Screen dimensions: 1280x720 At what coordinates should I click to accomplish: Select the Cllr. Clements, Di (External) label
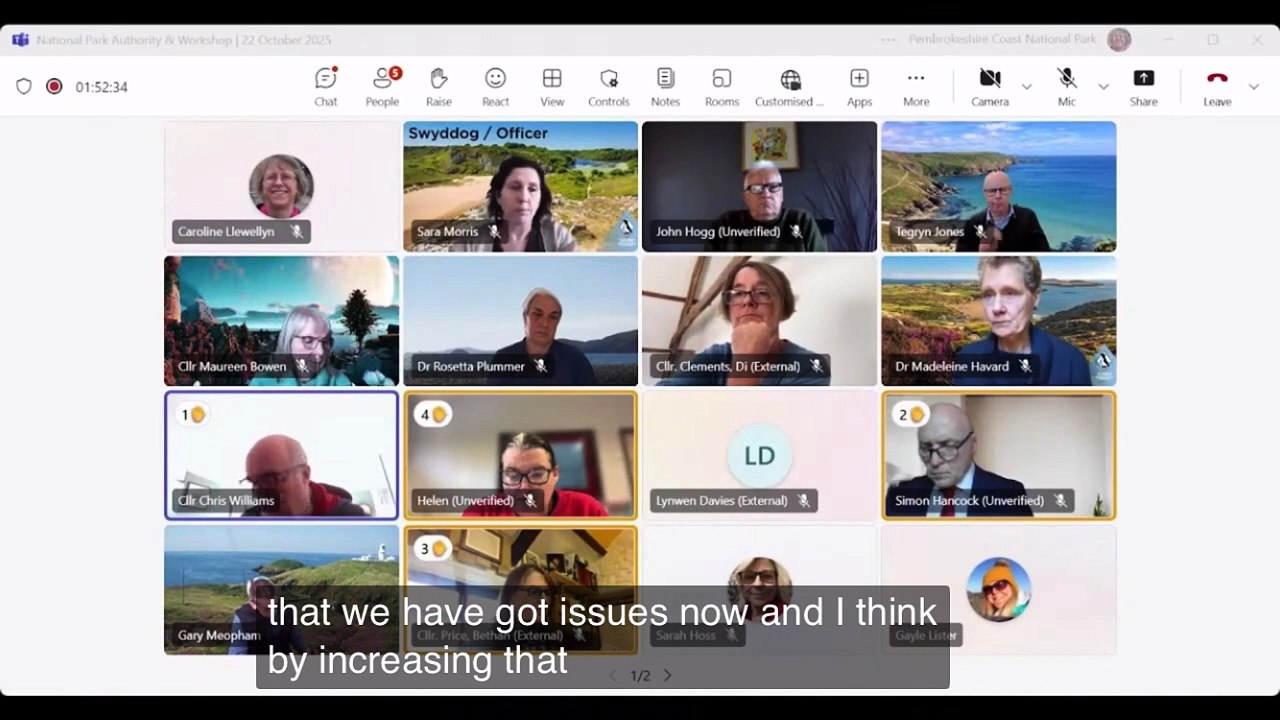tap(728, 366)
